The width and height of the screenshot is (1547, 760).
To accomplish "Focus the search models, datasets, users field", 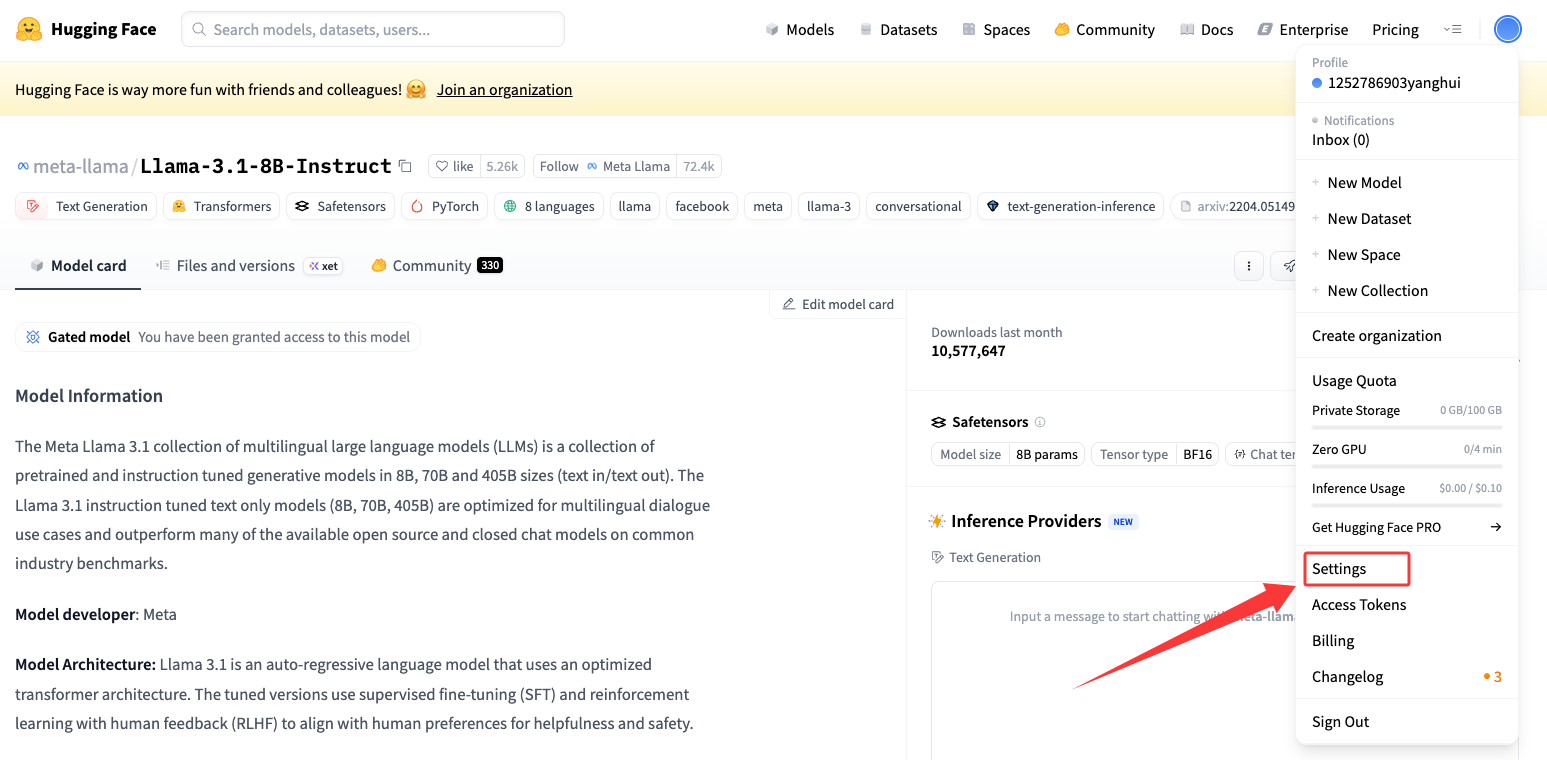I will 373,29.
